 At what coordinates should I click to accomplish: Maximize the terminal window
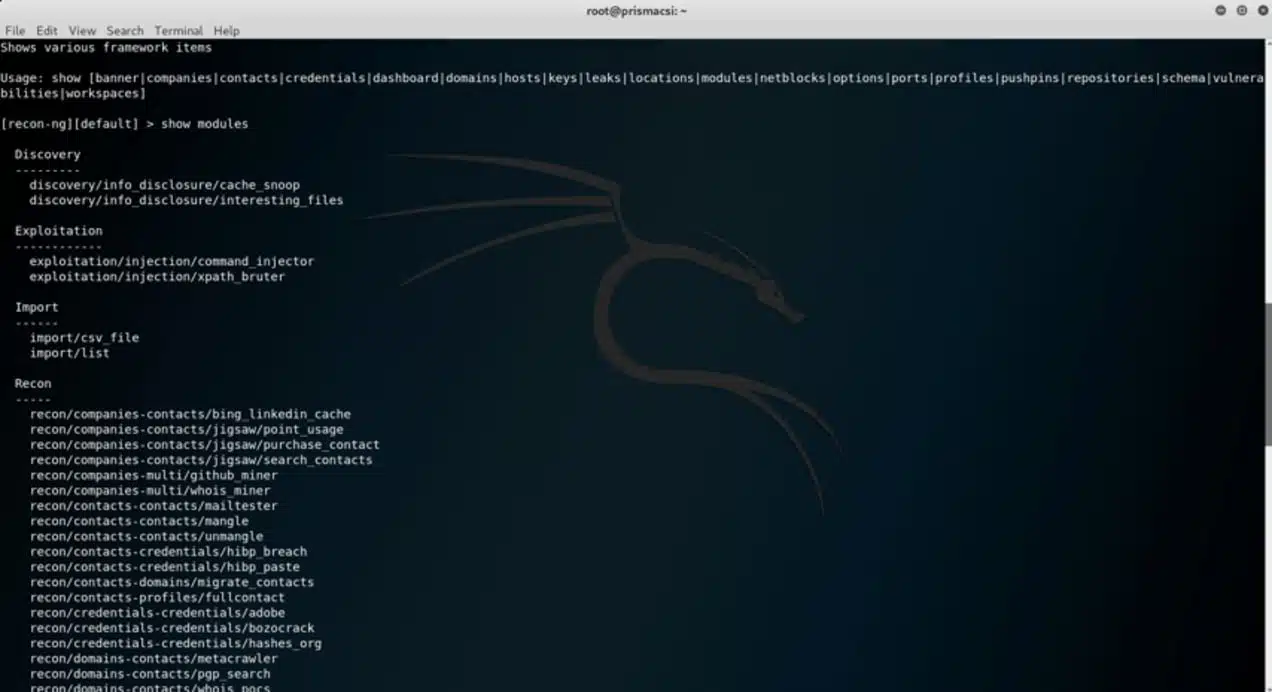(x=1241, y=11)
